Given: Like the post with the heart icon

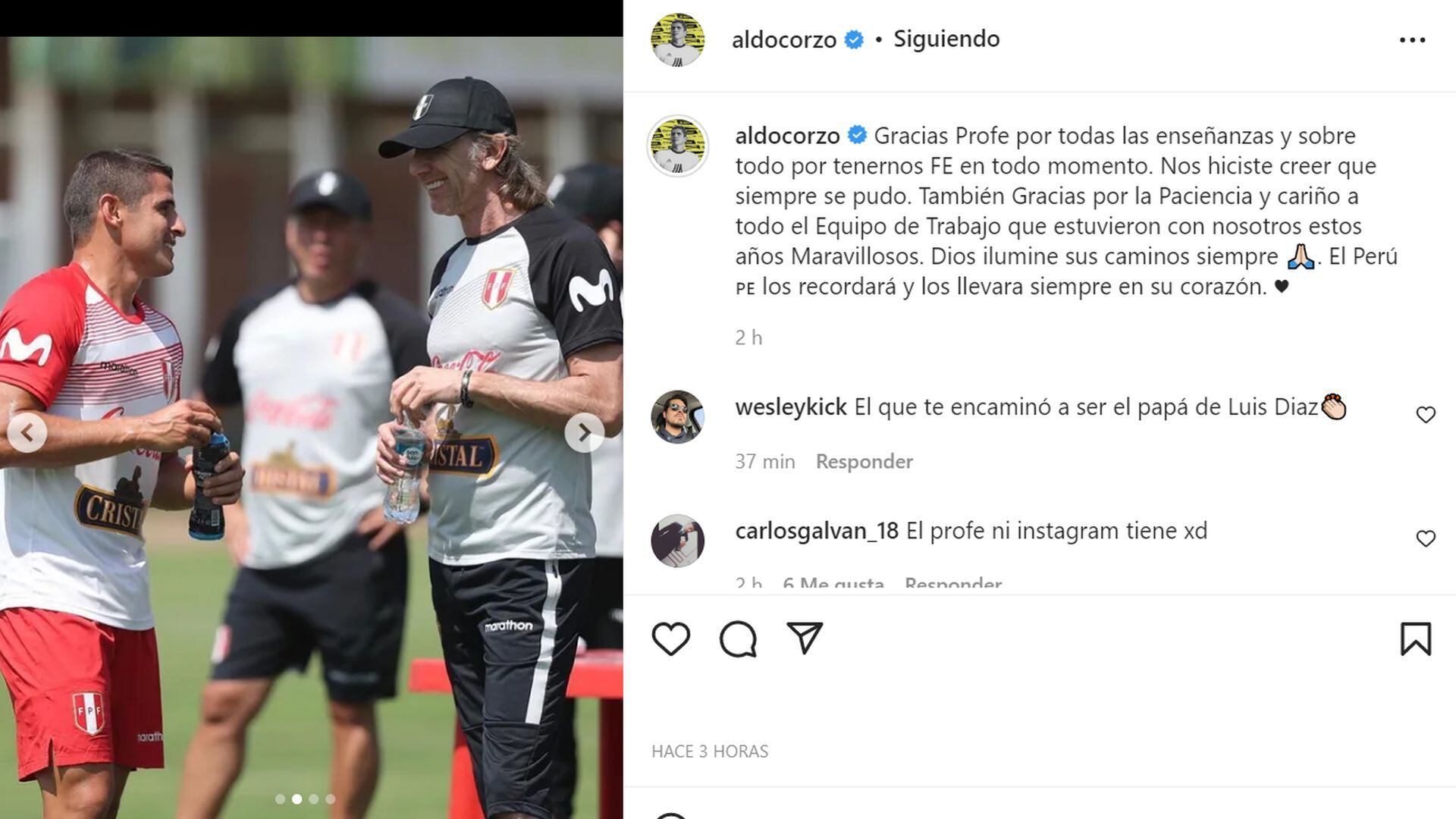Looking at the screenshot, I should pos(671,639).
